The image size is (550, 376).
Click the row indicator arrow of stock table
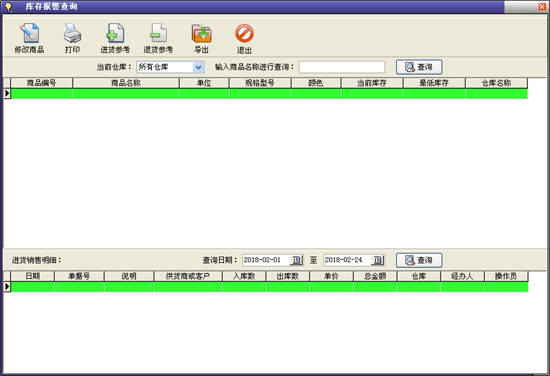[x=7, y=94]
